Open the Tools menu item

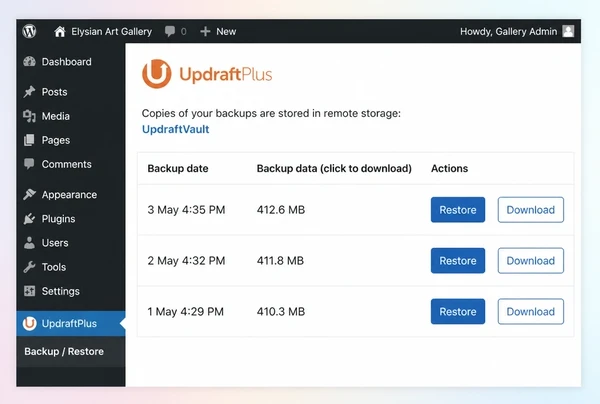point(54,267)
